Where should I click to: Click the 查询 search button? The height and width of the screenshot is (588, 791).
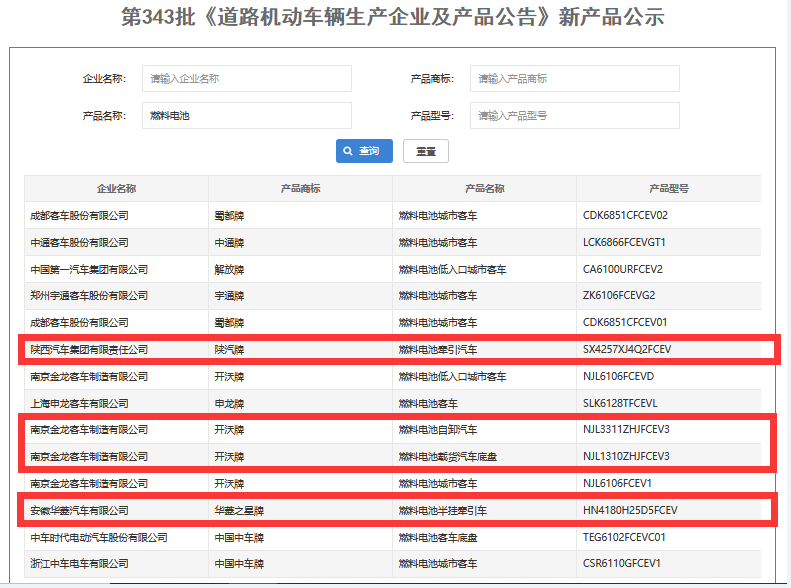[364, 151]
